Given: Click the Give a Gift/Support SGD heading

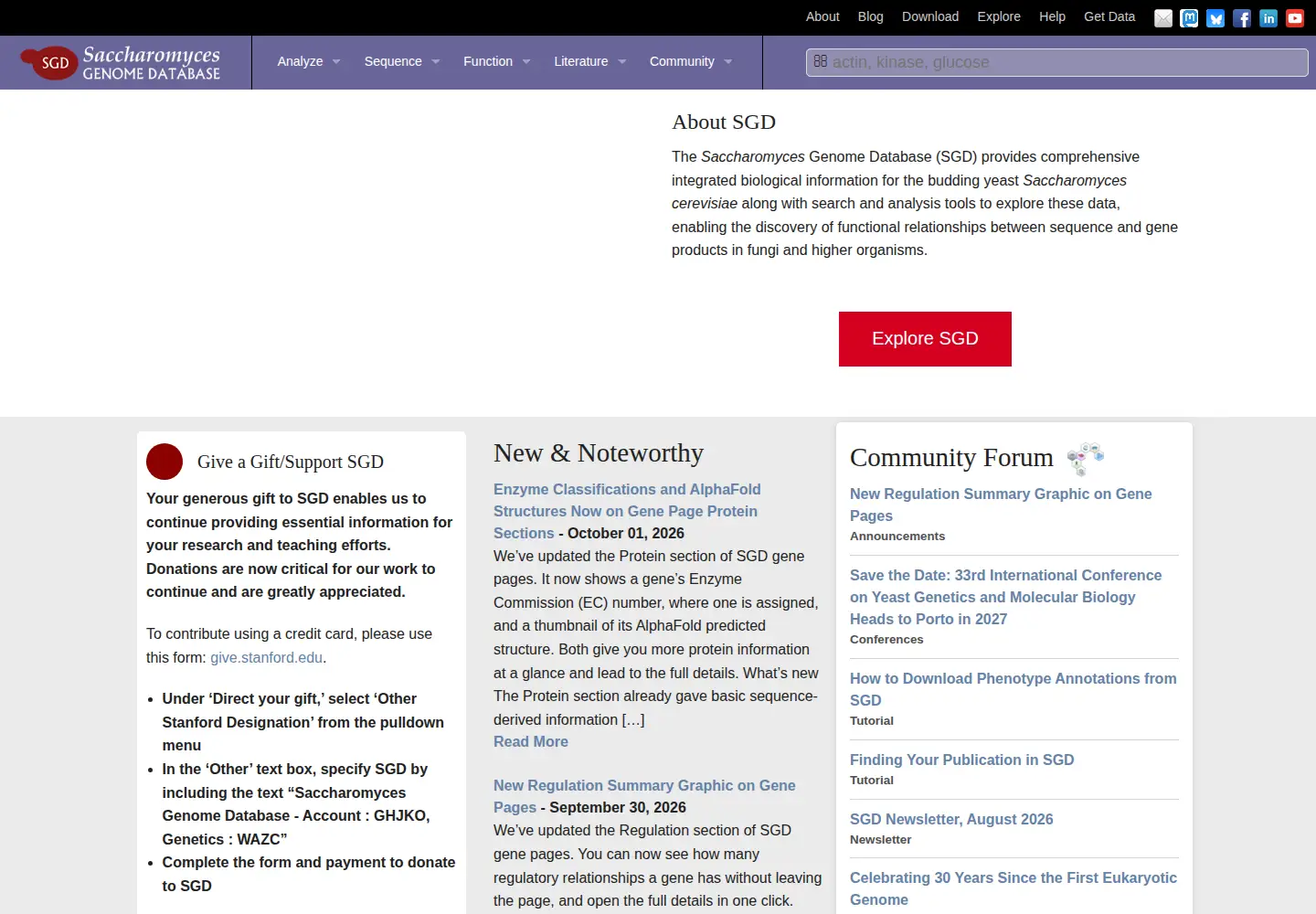Looking at the screenshot, I should tap(291, 462).
